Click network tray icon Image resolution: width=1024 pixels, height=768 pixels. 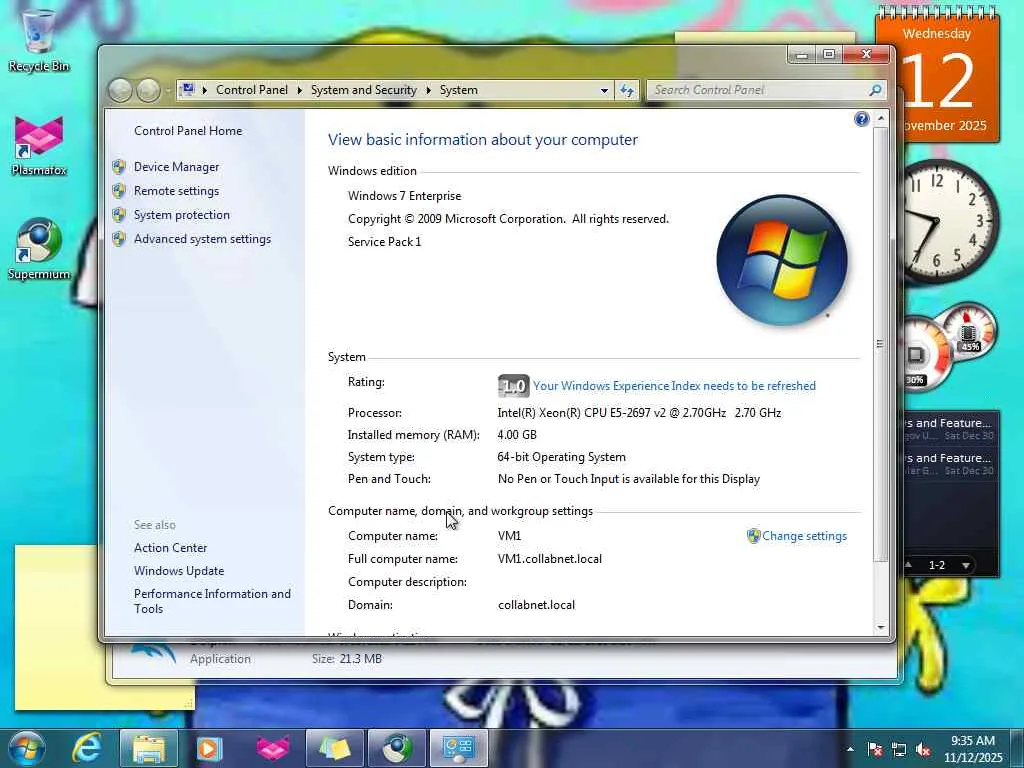point(899,750)
